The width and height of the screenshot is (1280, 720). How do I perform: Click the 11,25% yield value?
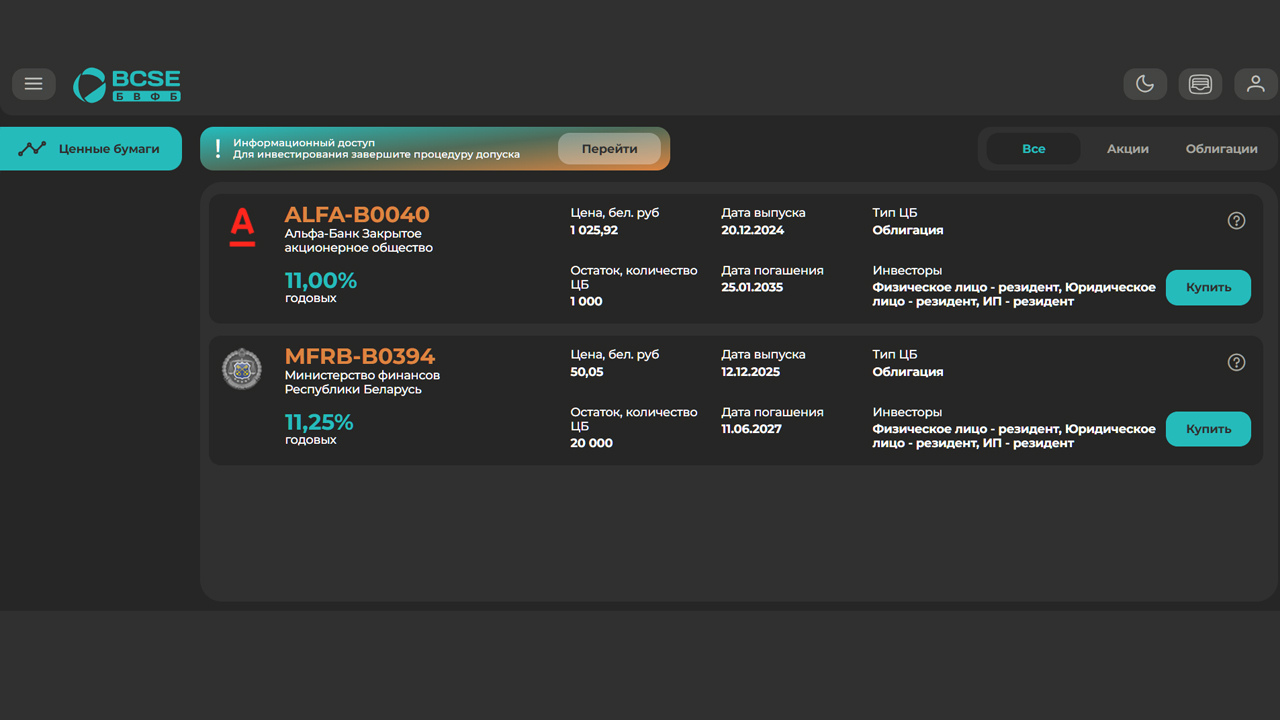319,422
